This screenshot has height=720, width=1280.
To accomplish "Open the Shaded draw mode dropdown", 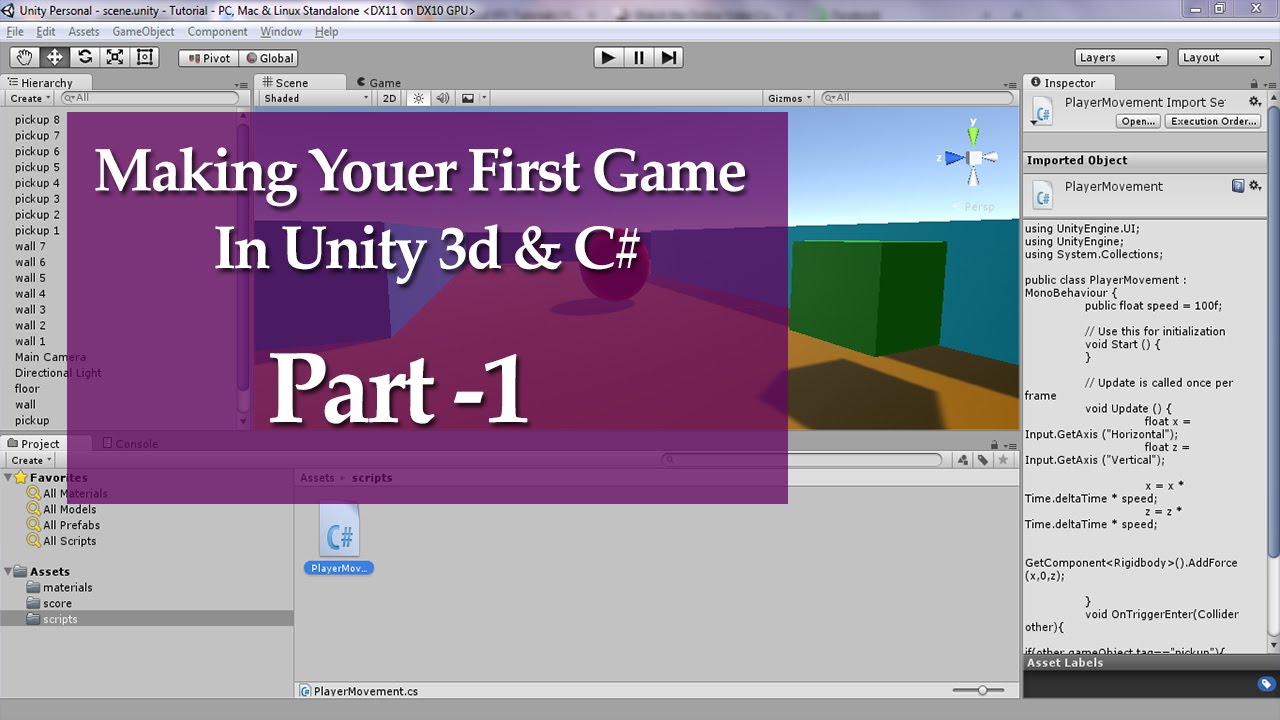I will [x=315, y=98].
